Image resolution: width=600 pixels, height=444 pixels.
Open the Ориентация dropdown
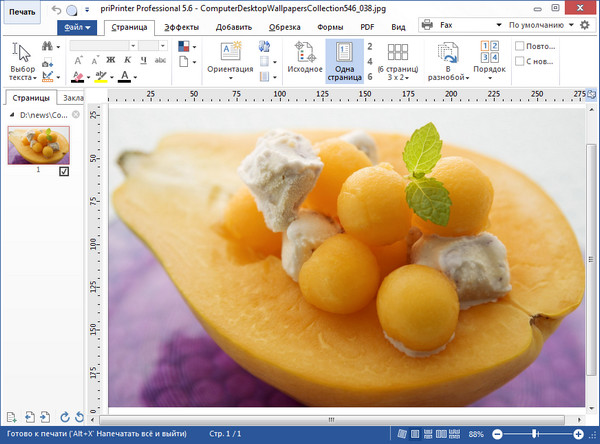click(230, 71)
